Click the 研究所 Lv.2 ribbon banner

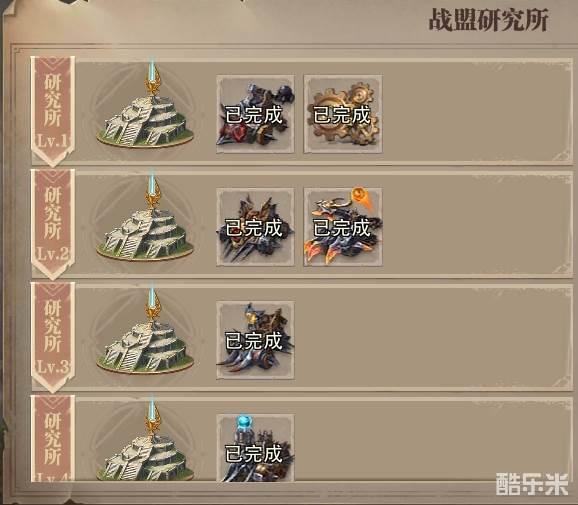(x=53, y=224)
